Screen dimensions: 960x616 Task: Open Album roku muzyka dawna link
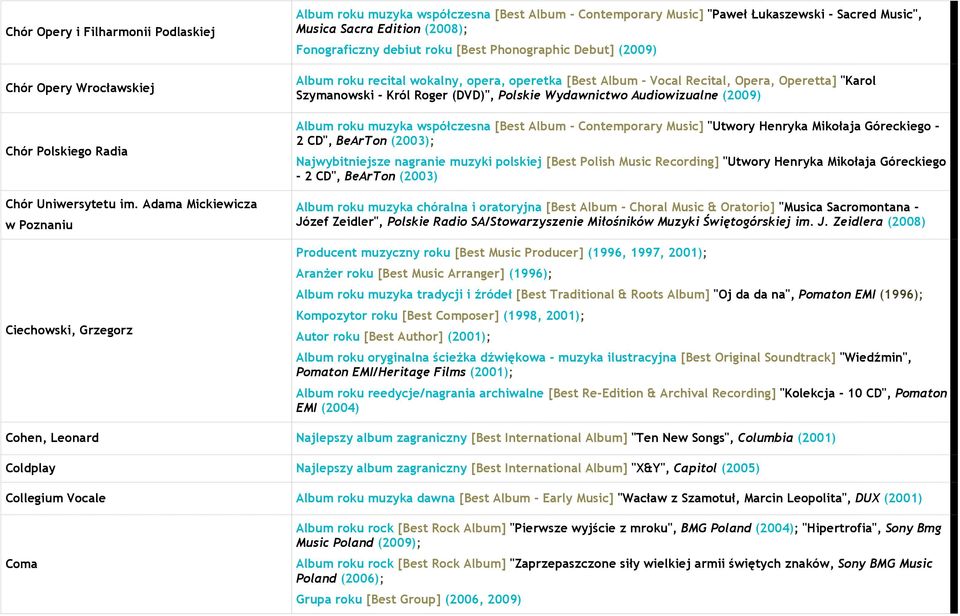click(375, 498)
